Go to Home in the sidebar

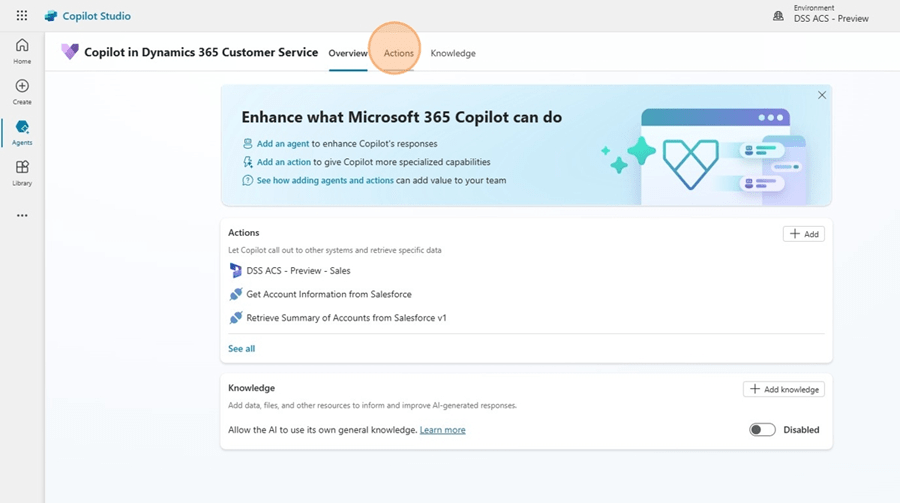click(22, 51)
